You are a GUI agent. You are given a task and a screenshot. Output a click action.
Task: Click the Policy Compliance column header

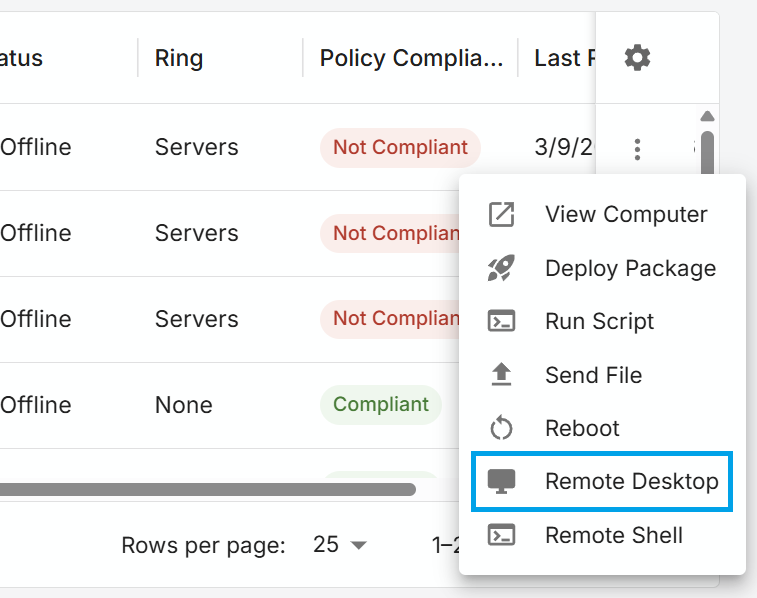[411, 58]
